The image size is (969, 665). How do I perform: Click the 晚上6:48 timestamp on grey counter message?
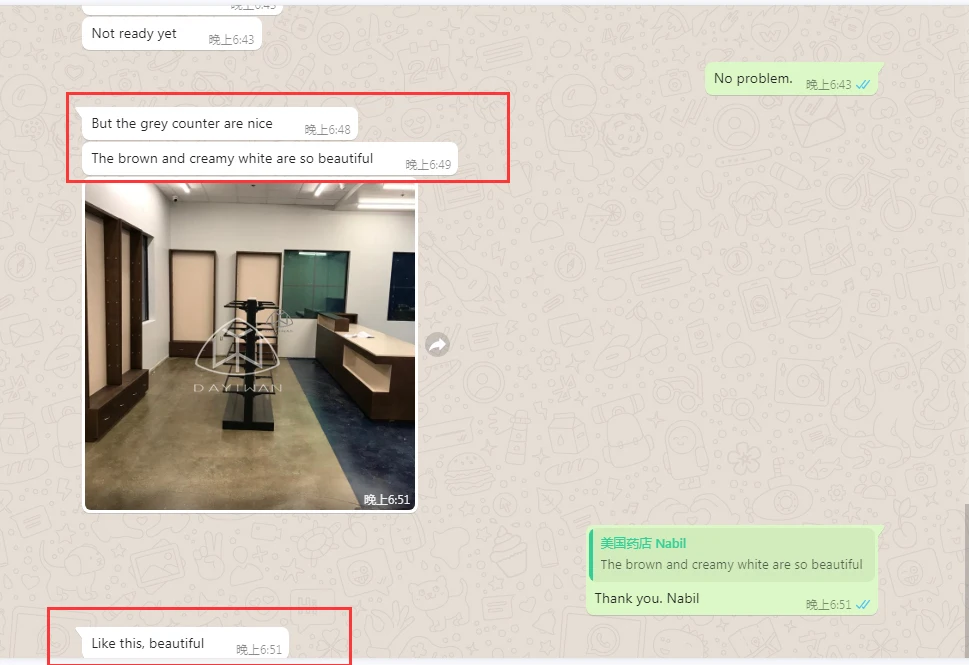click(x=328, y=130)
